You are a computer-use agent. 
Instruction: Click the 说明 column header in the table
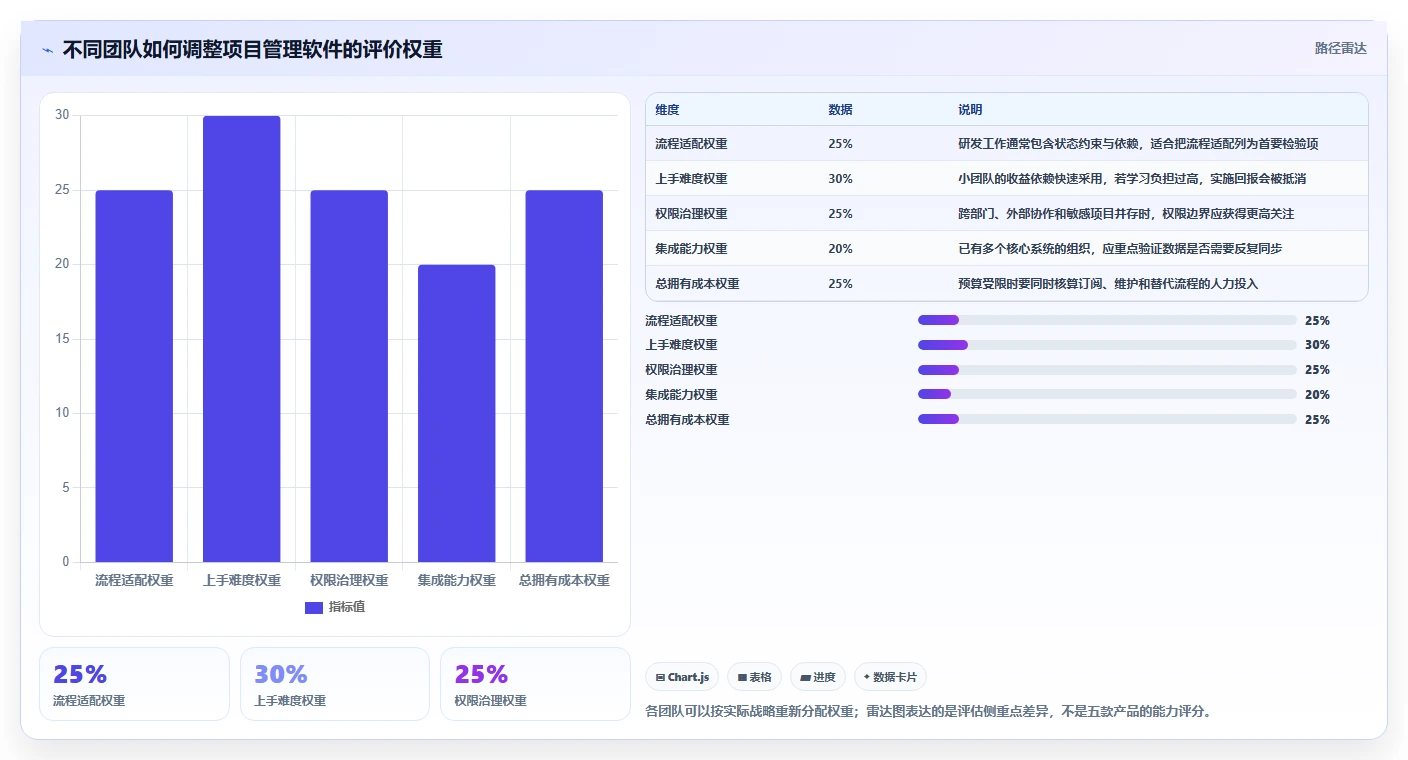coord(970,109)
